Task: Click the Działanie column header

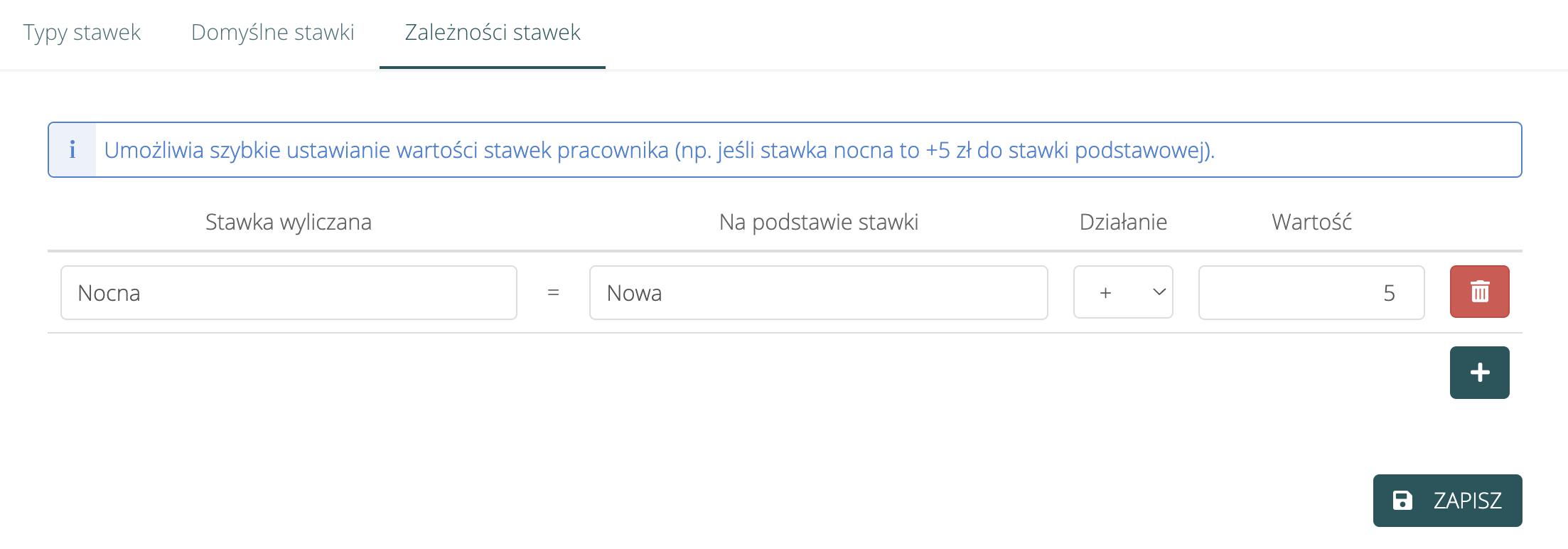Action: click(1123, 223)
